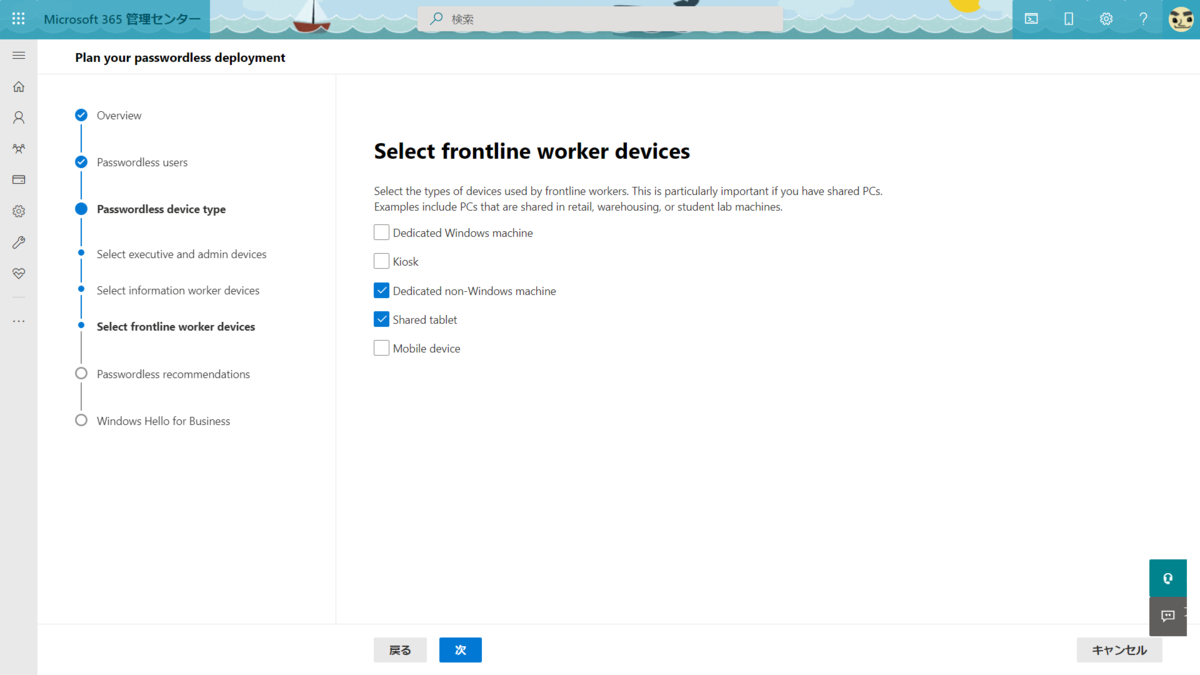Image resolution: width=1200 pixels, height=675 pixels.
Task: Open settings gear in top header
Action: coord(1106,19)
